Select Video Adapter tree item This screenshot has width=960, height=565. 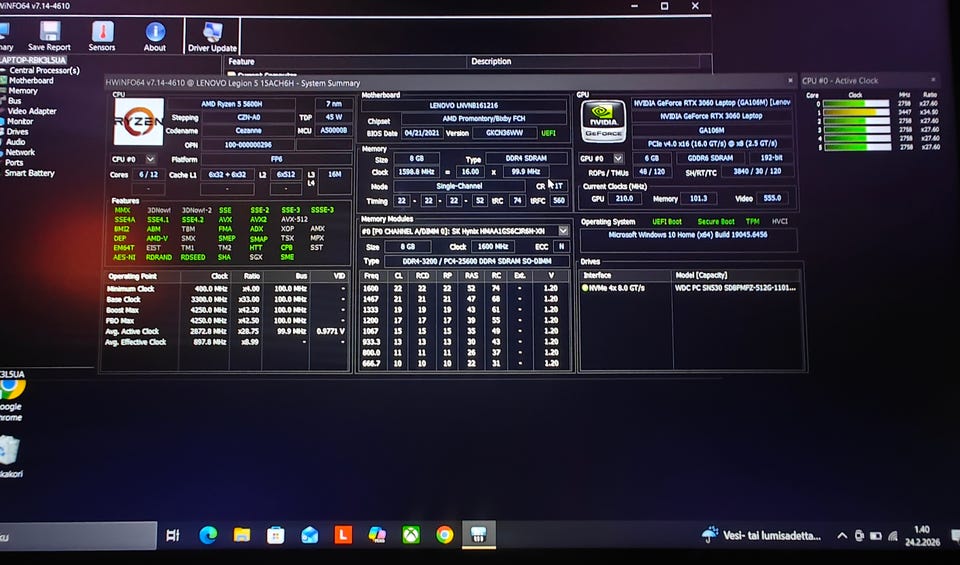pyautogui.click(x=32, y=111)
